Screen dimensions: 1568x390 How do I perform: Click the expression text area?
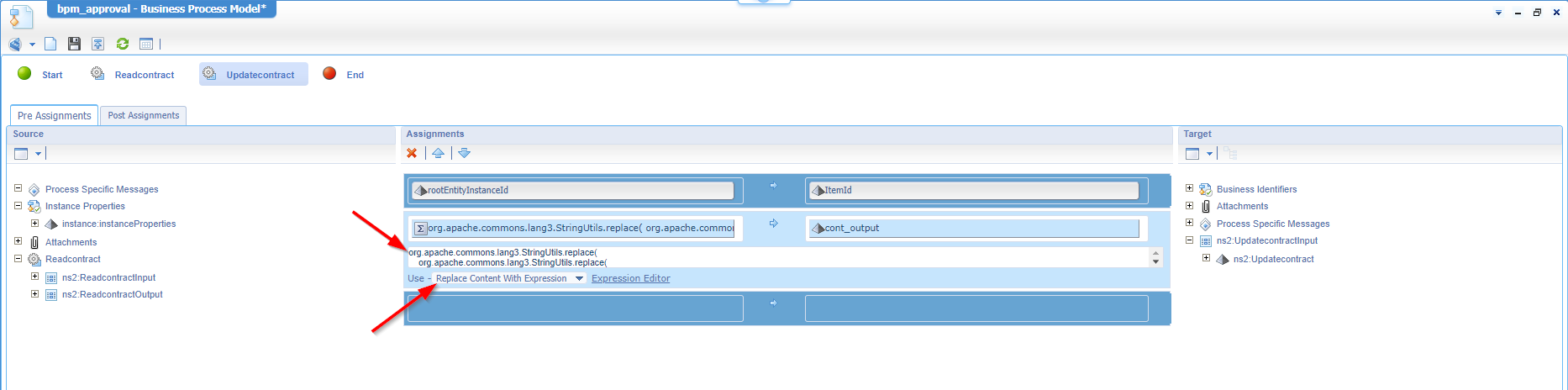pos(778,257)
